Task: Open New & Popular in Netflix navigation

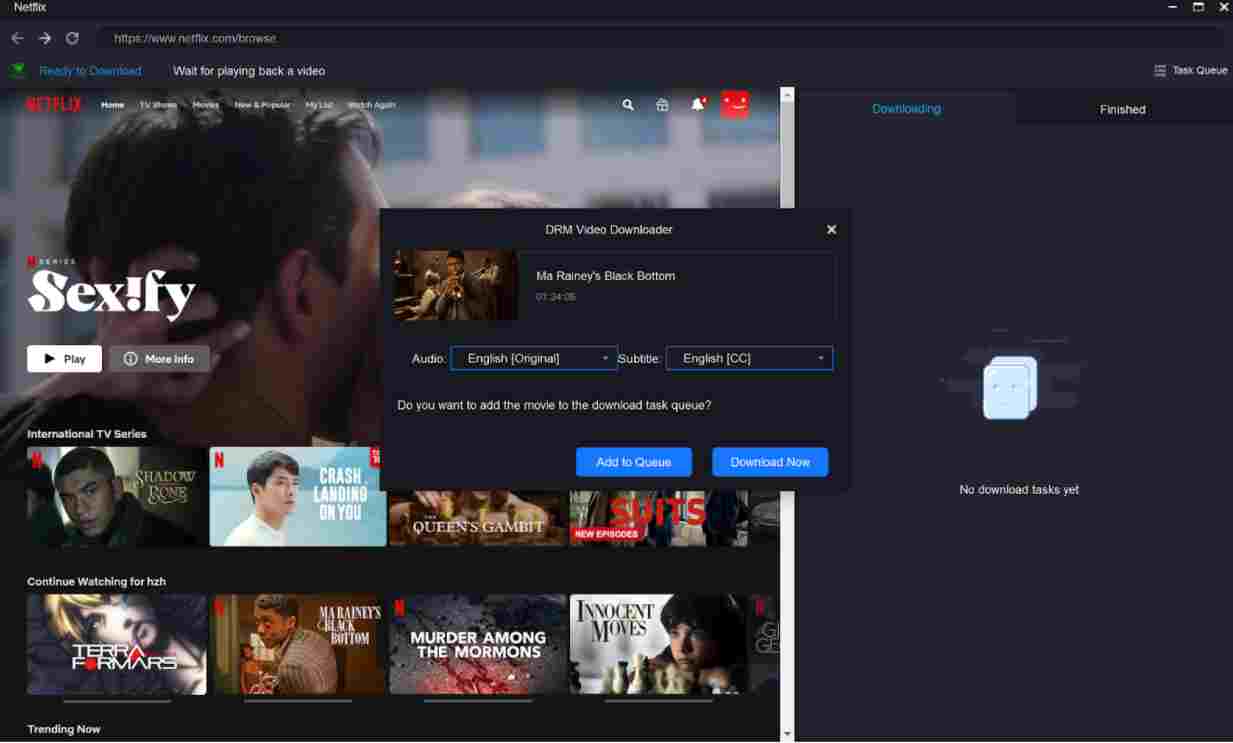Action: click(x=262, y=105)
